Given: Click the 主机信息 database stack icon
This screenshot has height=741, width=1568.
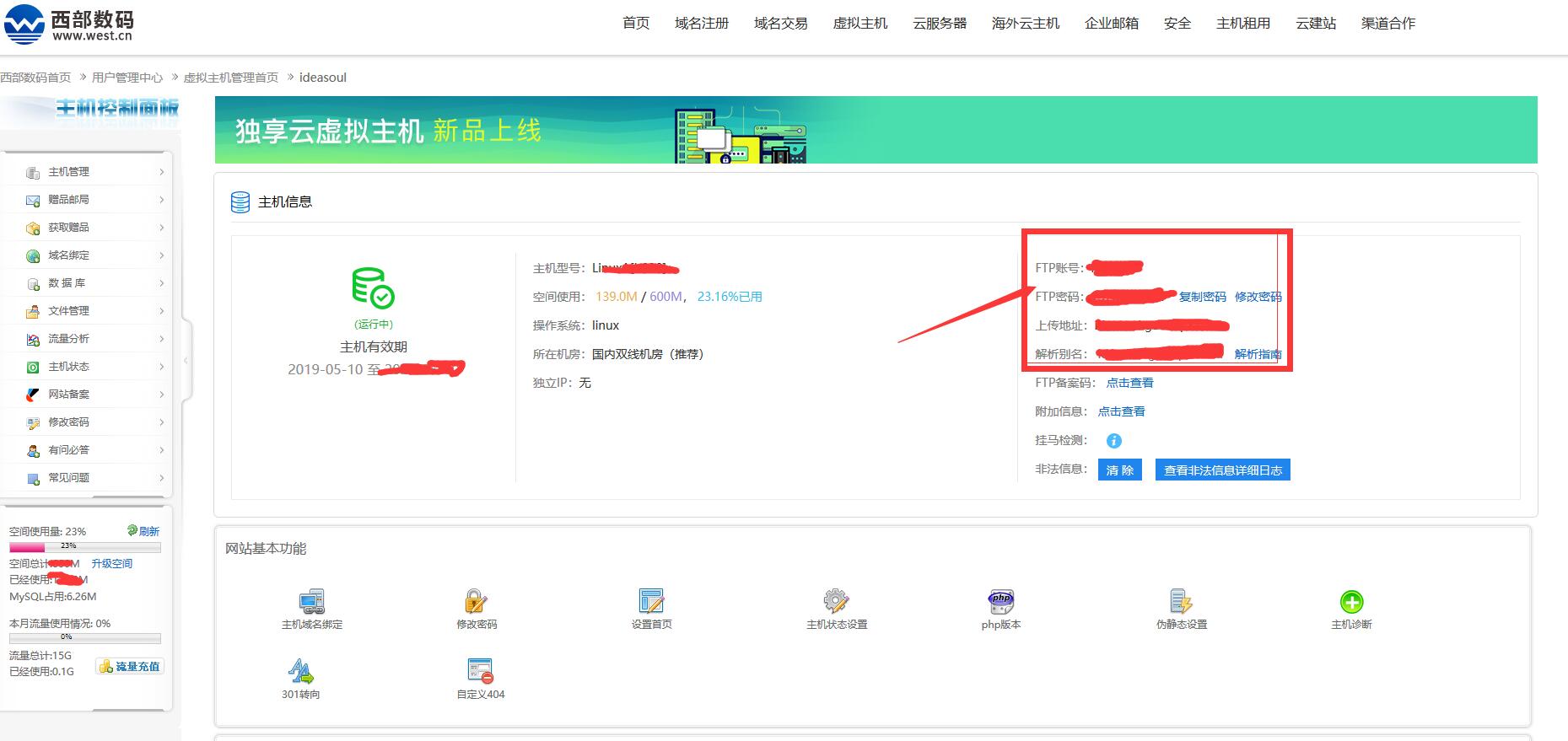Looking at the screenshot, I should 240,202.
